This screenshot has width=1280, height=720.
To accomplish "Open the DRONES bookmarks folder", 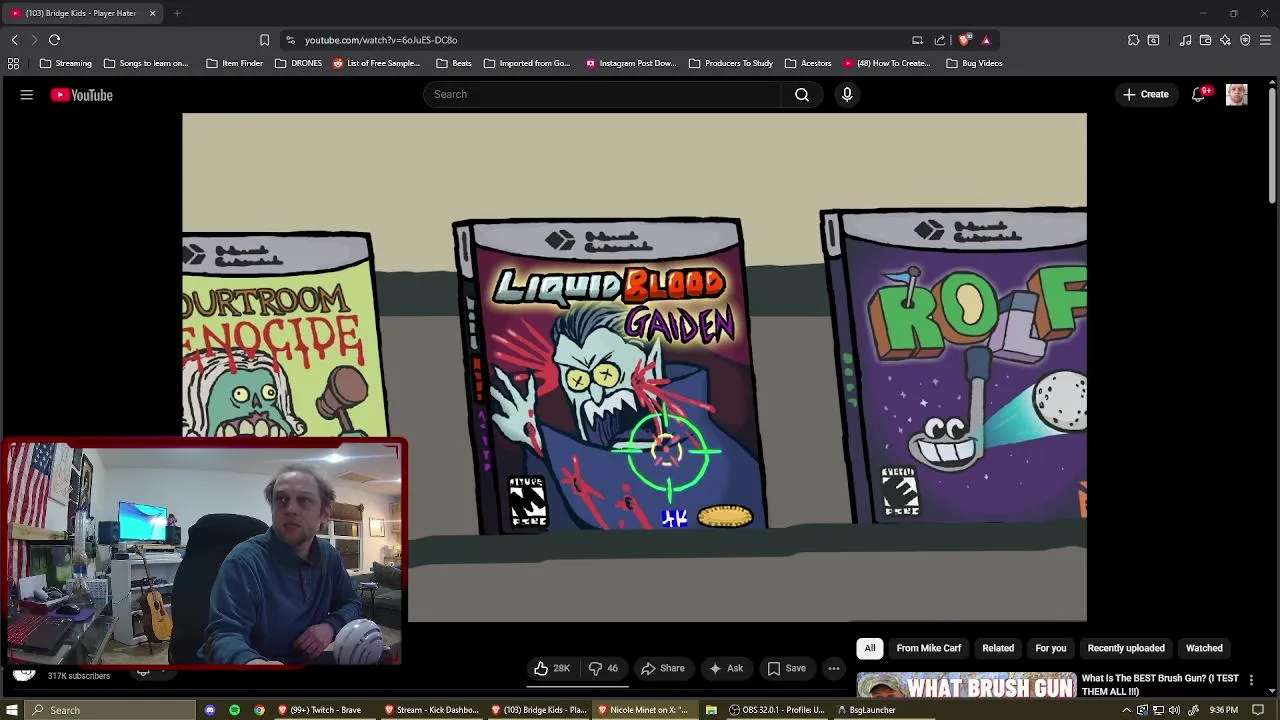I will coord(298,63).
